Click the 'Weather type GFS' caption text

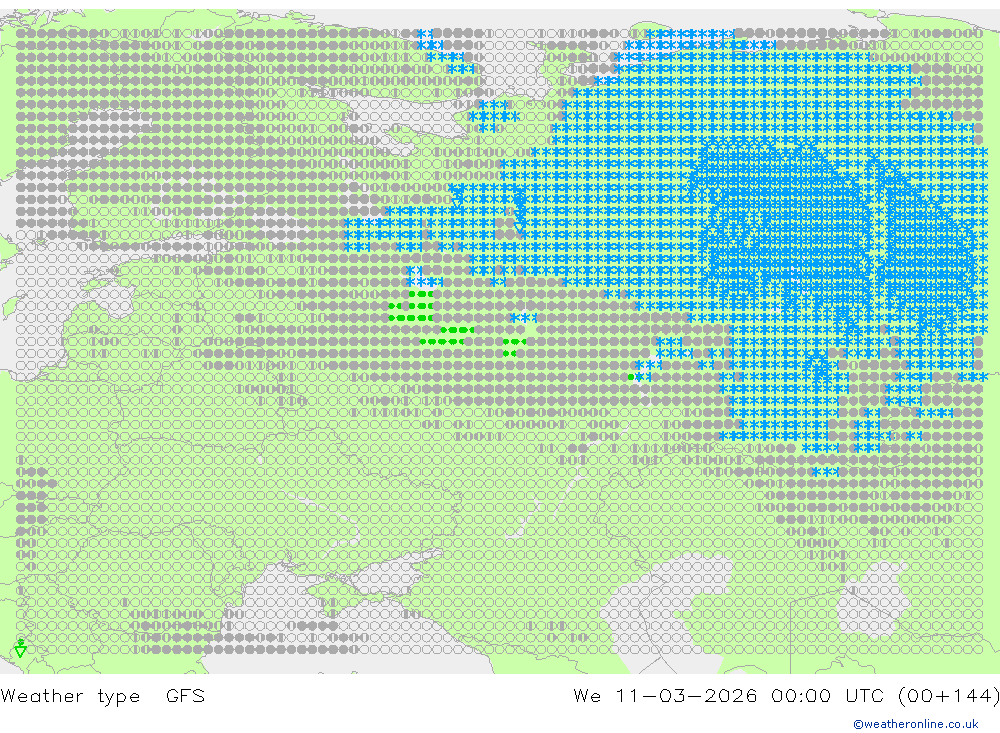(103, 695)
